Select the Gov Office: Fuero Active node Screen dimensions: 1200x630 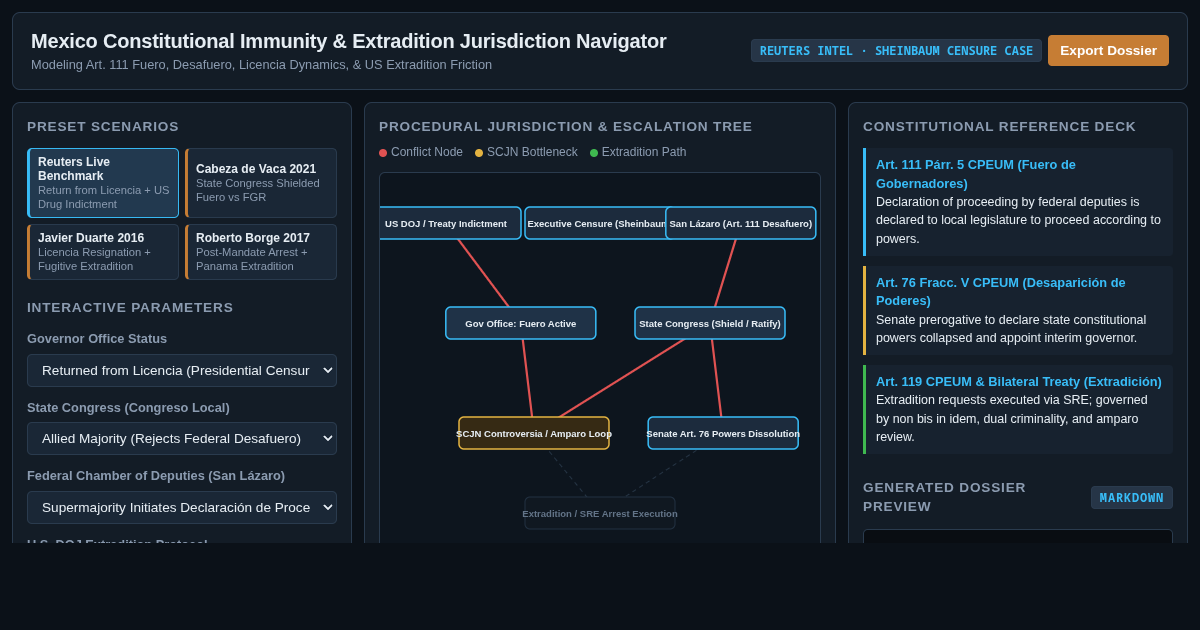point(521,323)
